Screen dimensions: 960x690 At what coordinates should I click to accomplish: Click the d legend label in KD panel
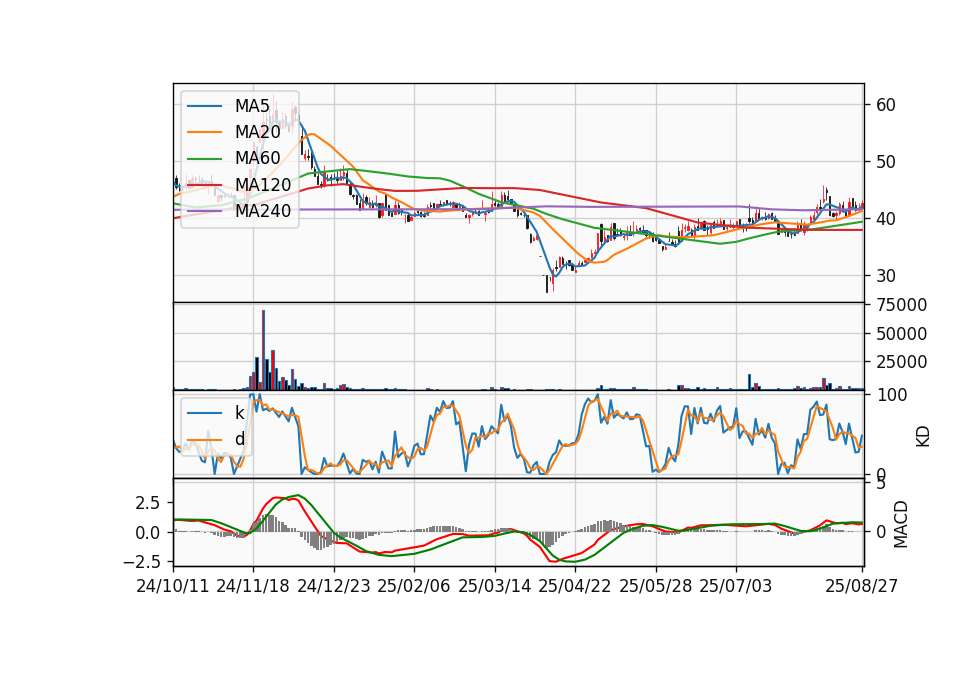coord(240,439)
